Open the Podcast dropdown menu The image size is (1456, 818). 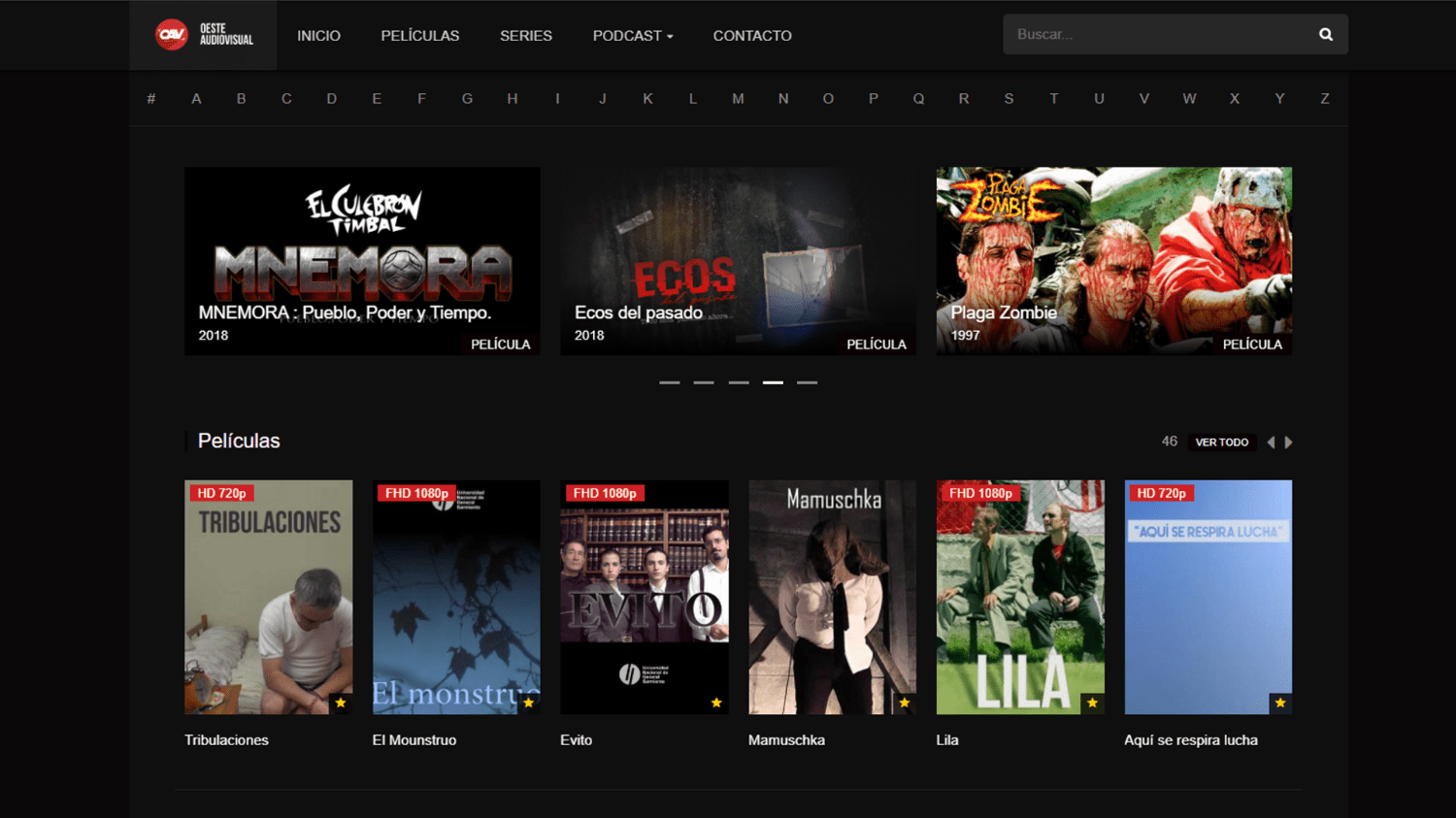(x=633, y=36)
